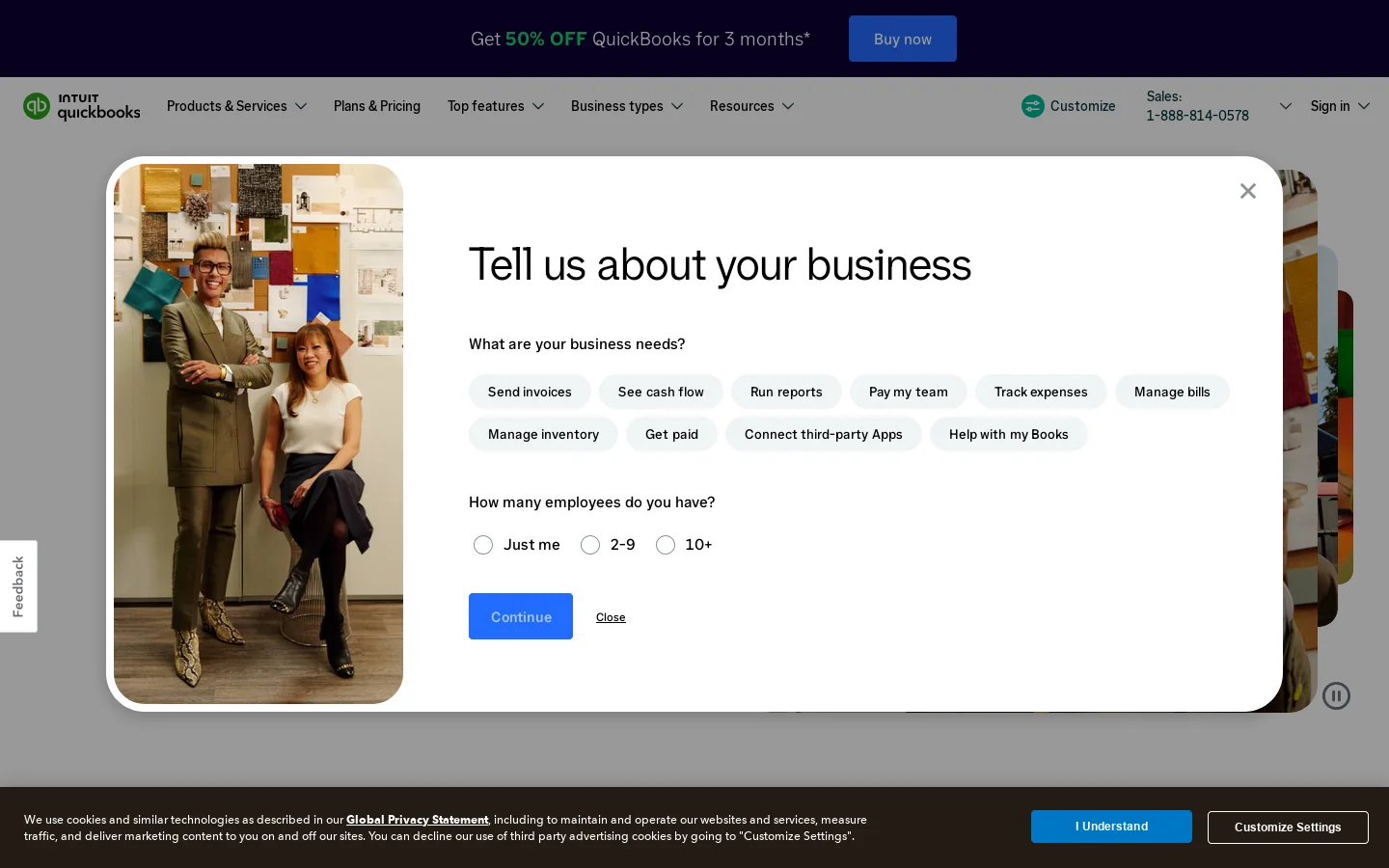Toggle the Manage bills chip

pos(1172,392)
